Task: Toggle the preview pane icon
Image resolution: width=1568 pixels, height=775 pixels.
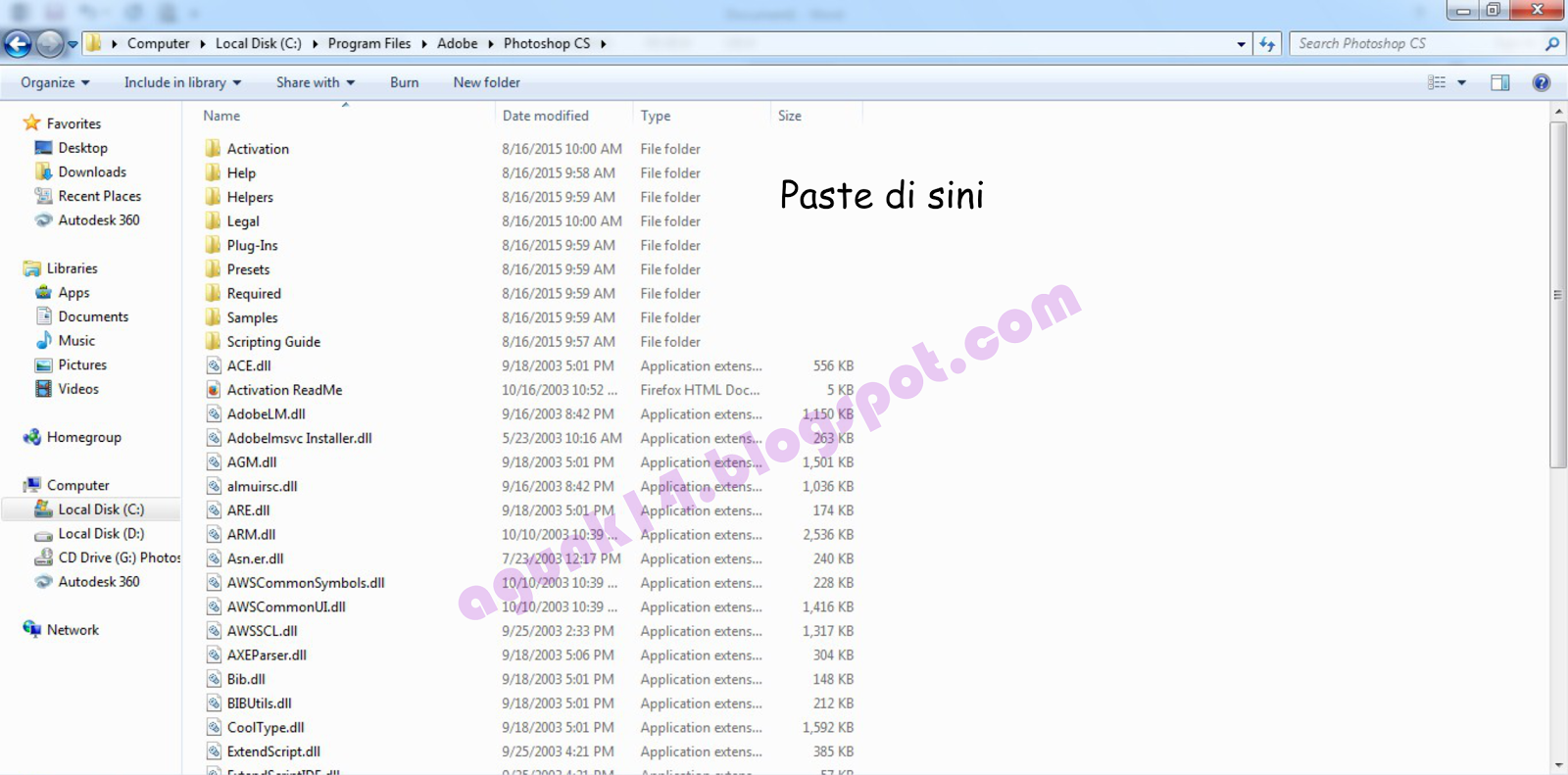Action: [x=1500, y=82]
